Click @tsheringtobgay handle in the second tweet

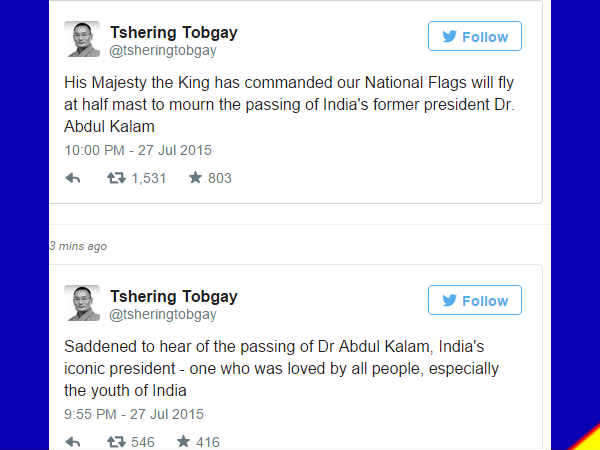tap(162, 314)
